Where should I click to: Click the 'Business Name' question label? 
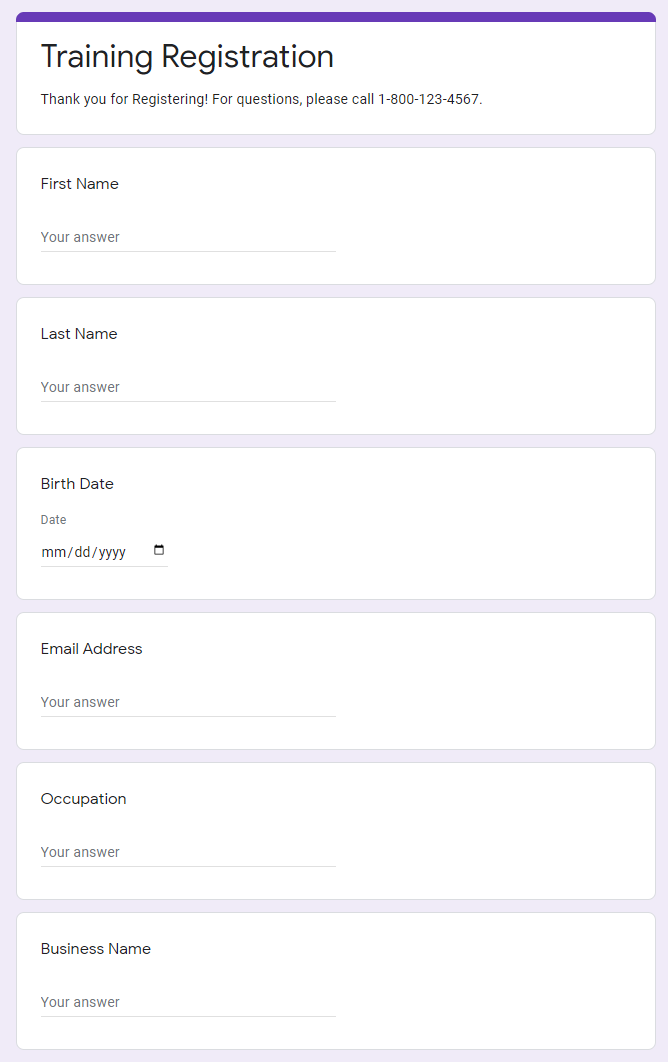click(95, 949)
